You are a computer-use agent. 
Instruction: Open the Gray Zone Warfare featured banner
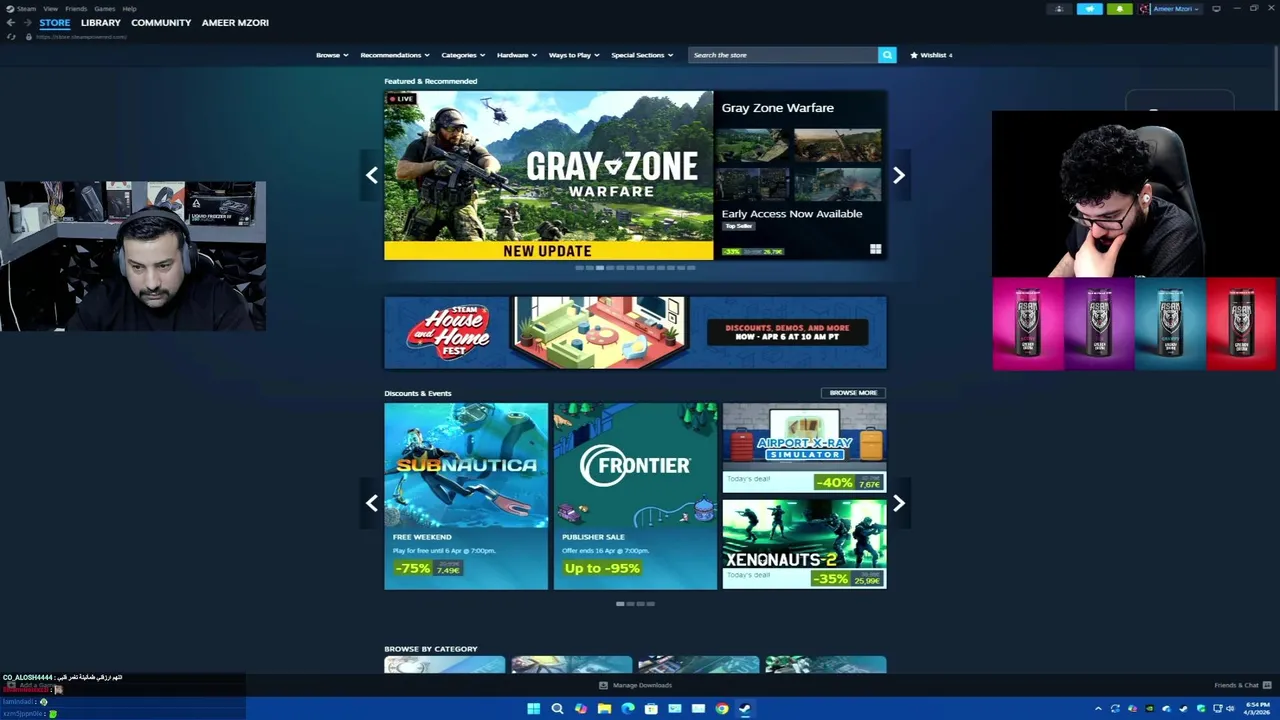(x=549, y=175)
